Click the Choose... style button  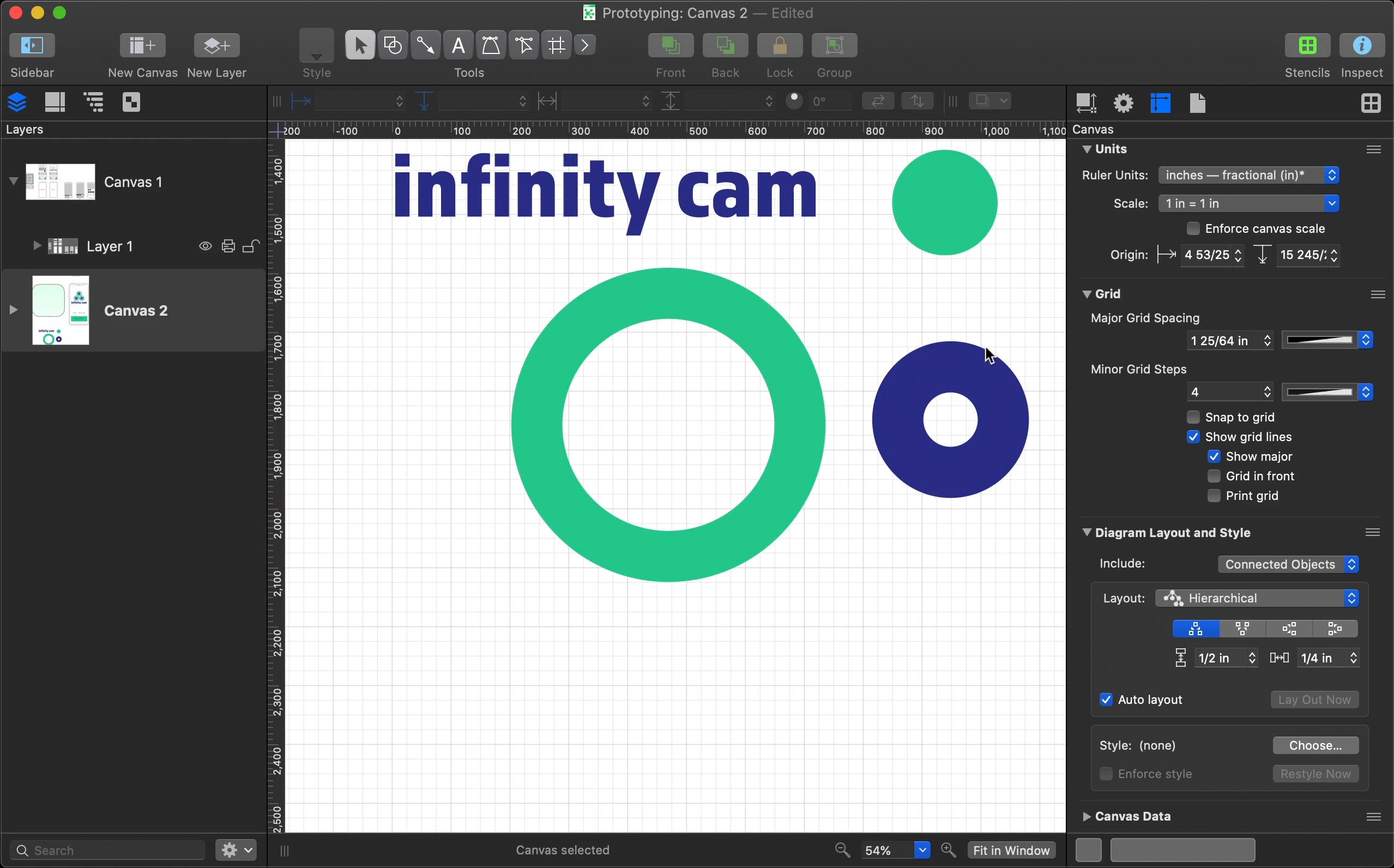[1315, 745]
